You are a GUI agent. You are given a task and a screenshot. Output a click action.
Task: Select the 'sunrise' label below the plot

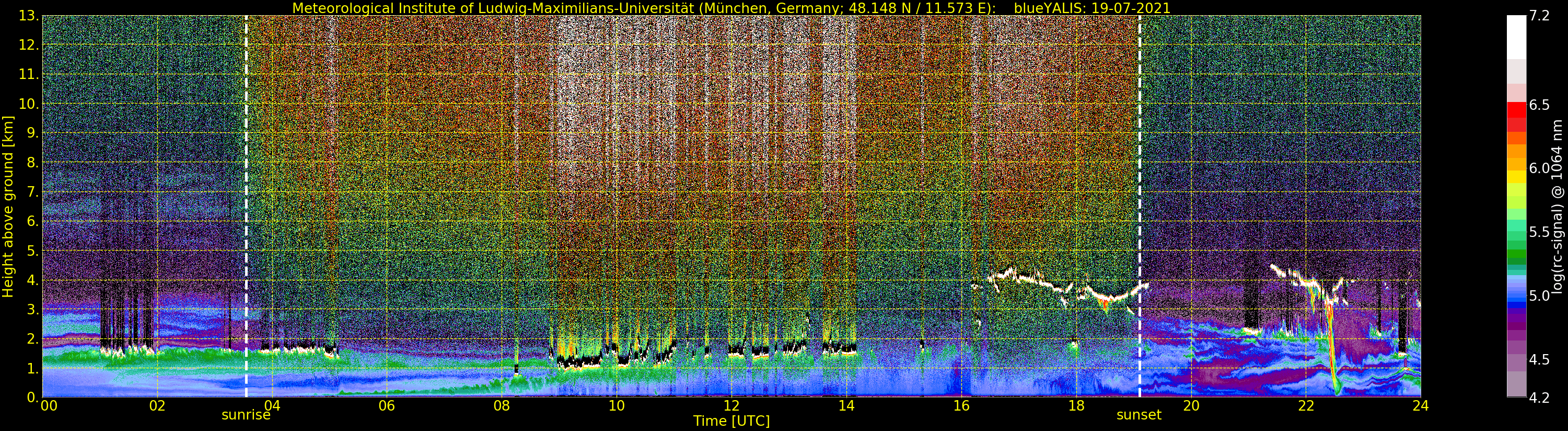pyautogui.click(x=246, y=415)
